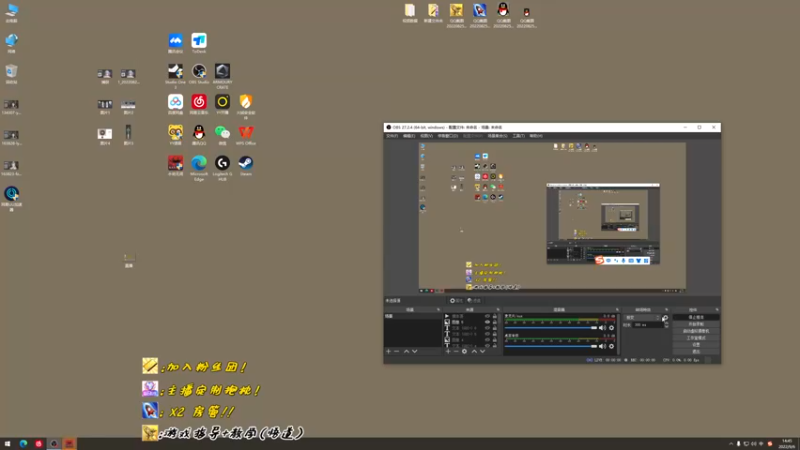Move selected source up in Sources panel
Image resolution: width=800 pixels, height=450 pixels.
tap(474, 352)
